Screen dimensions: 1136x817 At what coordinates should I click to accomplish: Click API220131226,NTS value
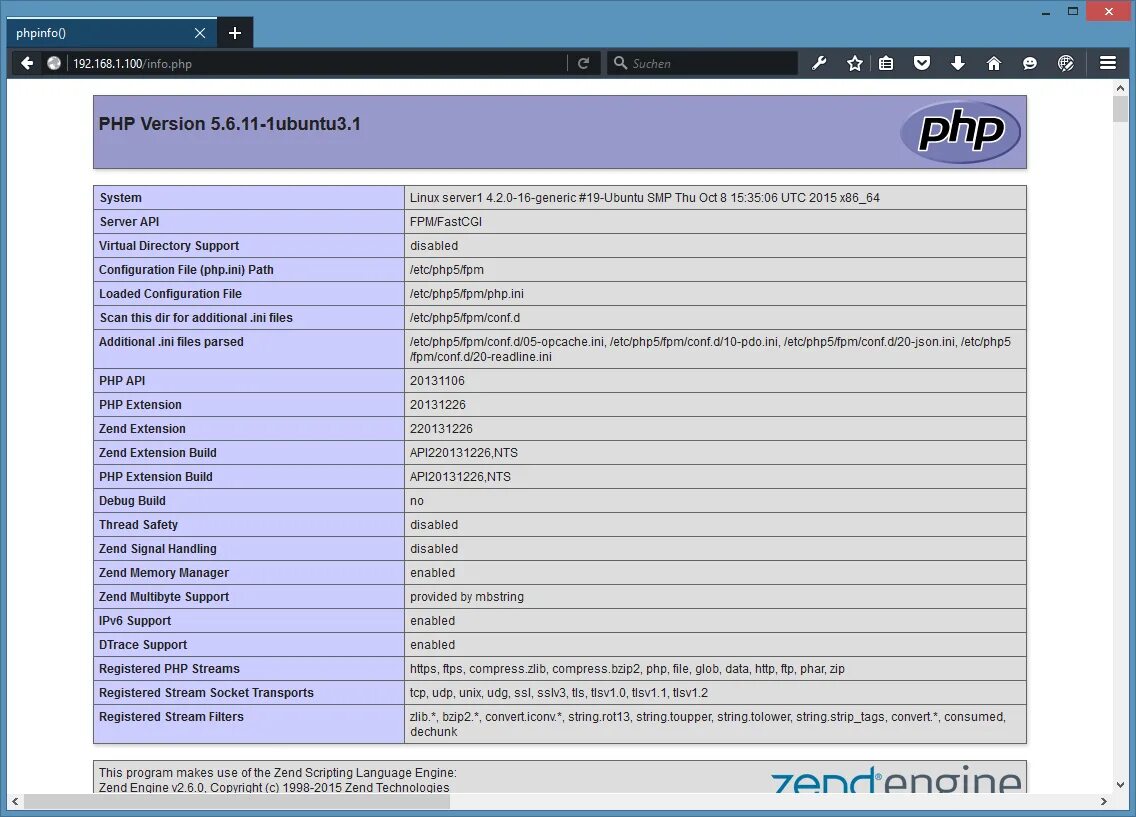pyautogui.click(x=464, y=453)
